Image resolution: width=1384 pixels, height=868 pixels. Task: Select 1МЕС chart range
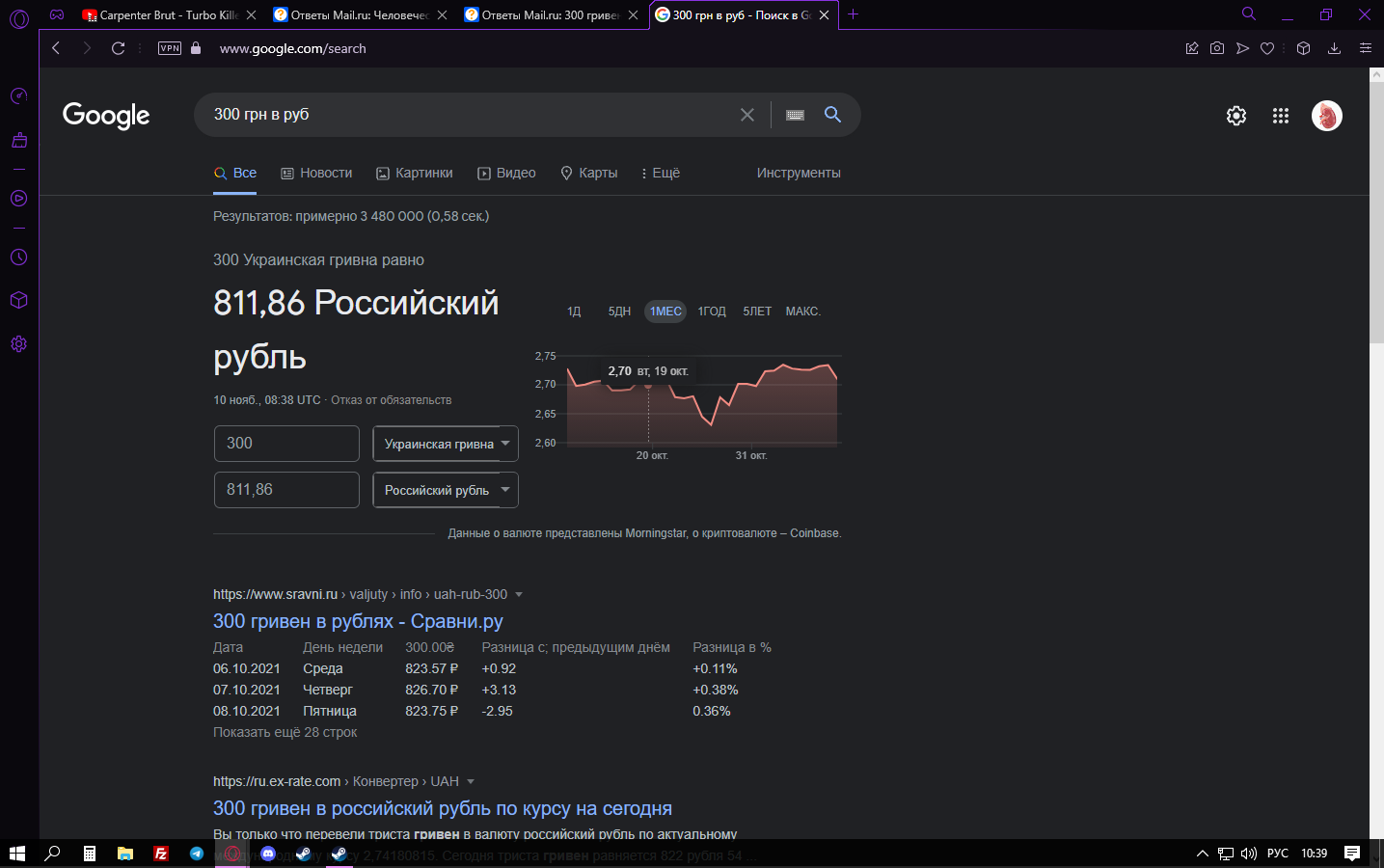tap(665, 312)
